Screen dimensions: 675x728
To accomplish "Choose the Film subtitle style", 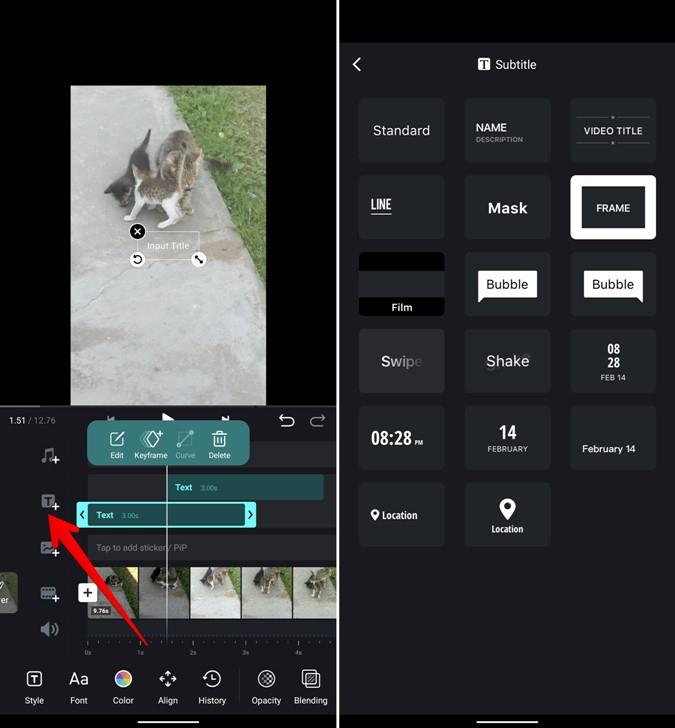I will (401, 284).
